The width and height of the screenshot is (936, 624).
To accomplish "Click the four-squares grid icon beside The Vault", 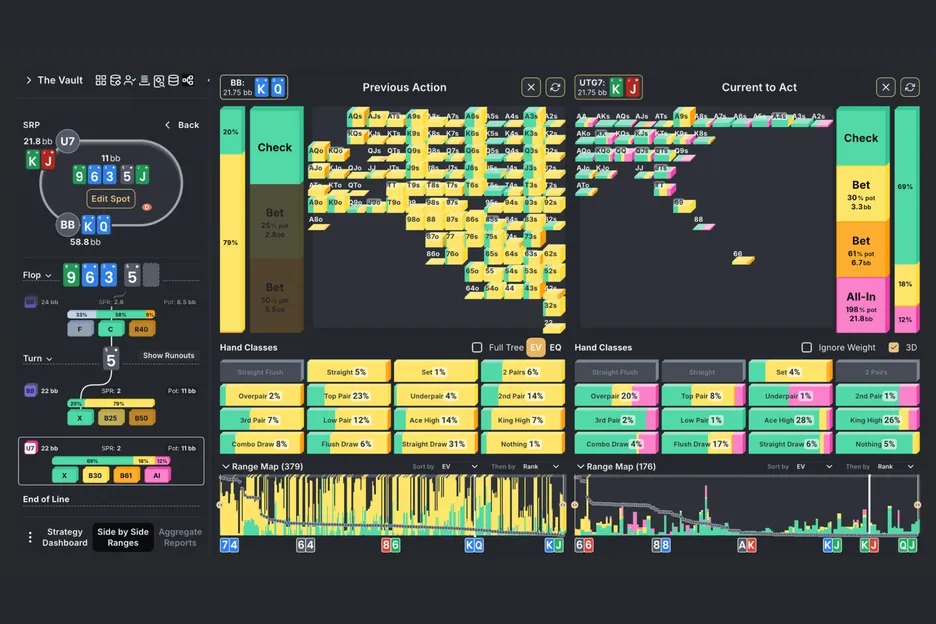I will click(x=101, y=80).
